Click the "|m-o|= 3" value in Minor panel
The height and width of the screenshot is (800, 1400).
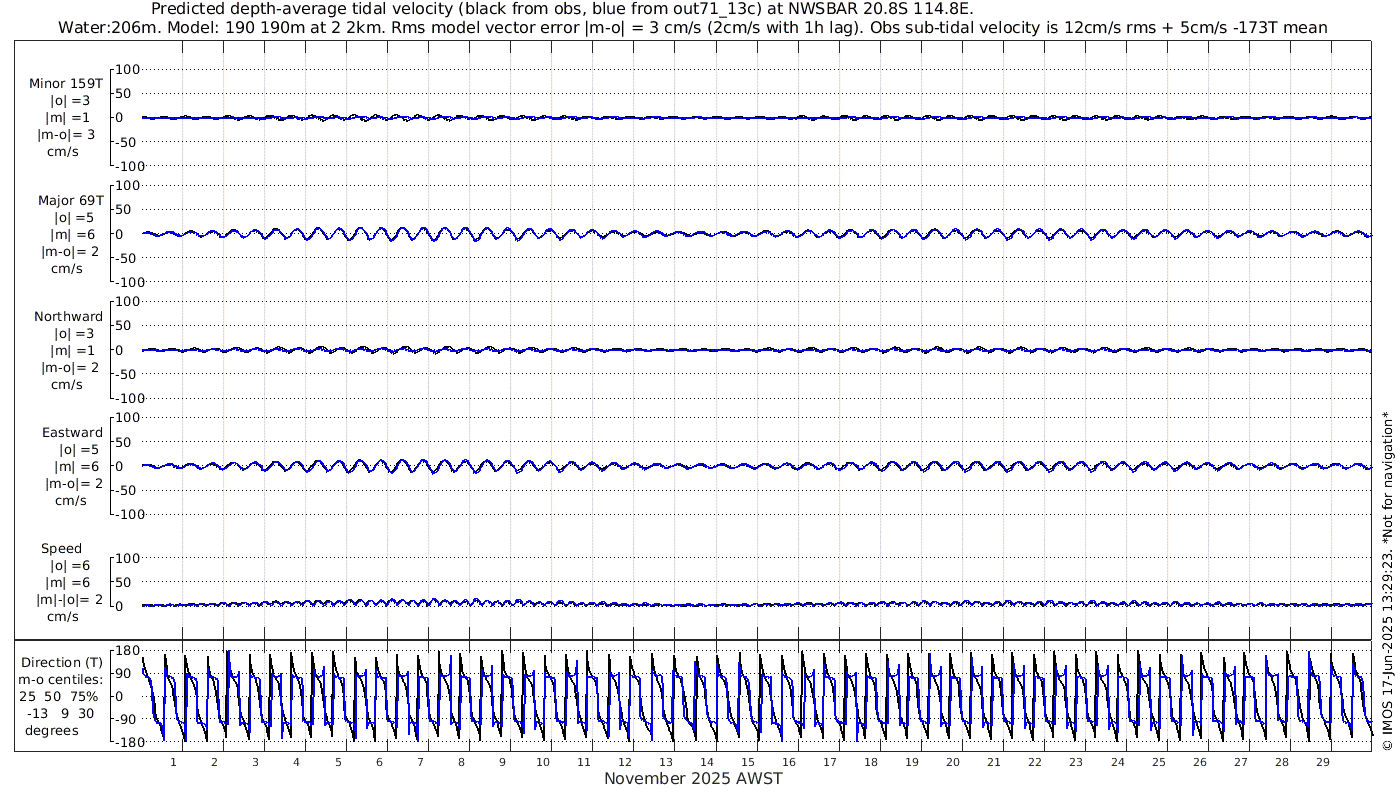point(67,135)
